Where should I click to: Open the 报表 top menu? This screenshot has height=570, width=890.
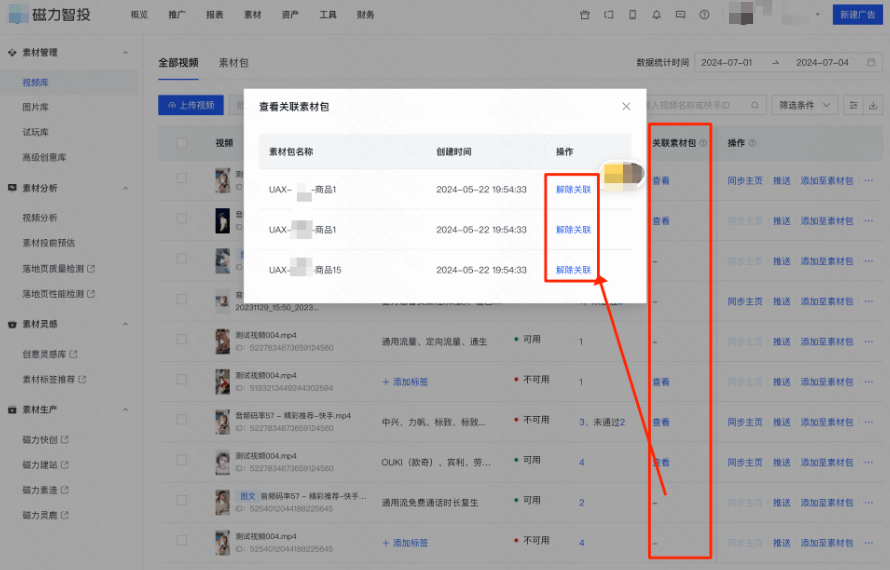click(214, 15)
